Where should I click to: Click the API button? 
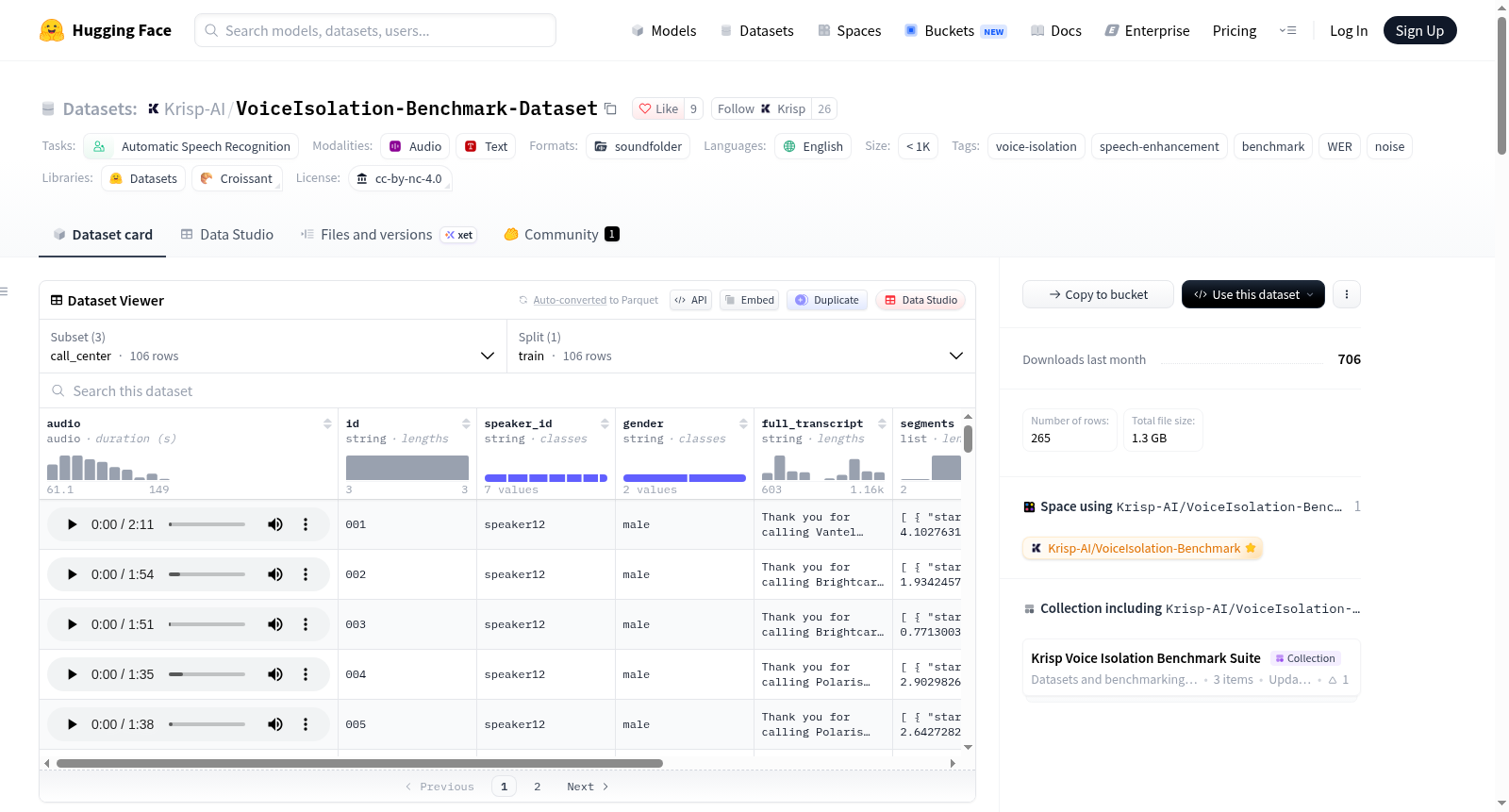click(690, 300)
